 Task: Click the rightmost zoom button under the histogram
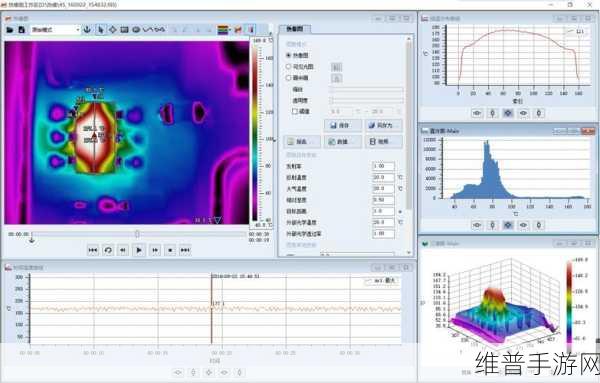tap(539, 225)
